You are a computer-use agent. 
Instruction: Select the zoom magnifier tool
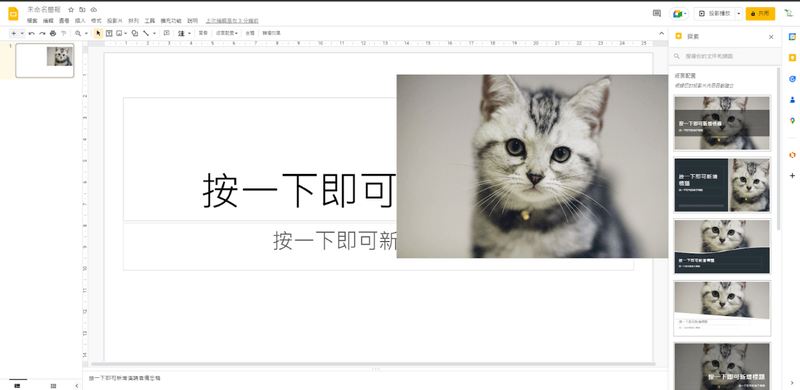point(78,33)
